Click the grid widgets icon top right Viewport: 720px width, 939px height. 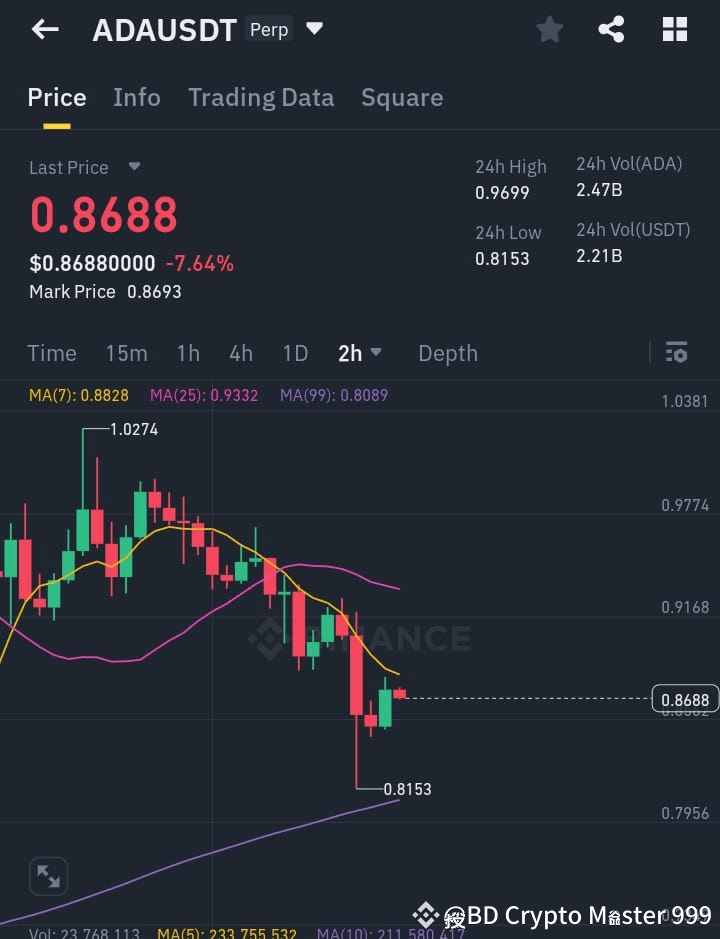click(x=675, y=29)
